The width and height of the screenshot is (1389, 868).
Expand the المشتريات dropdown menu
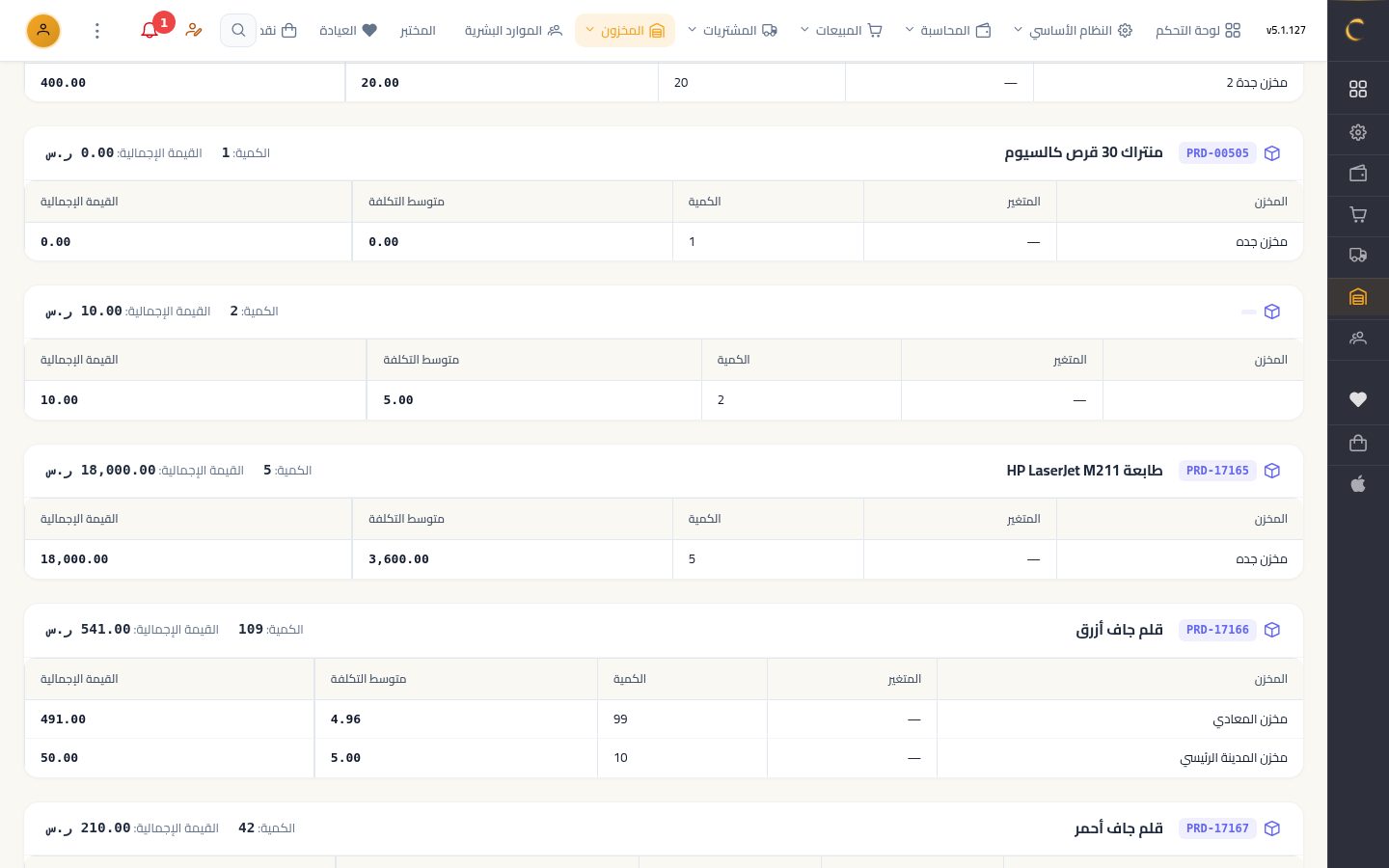[x=732, y=31]
